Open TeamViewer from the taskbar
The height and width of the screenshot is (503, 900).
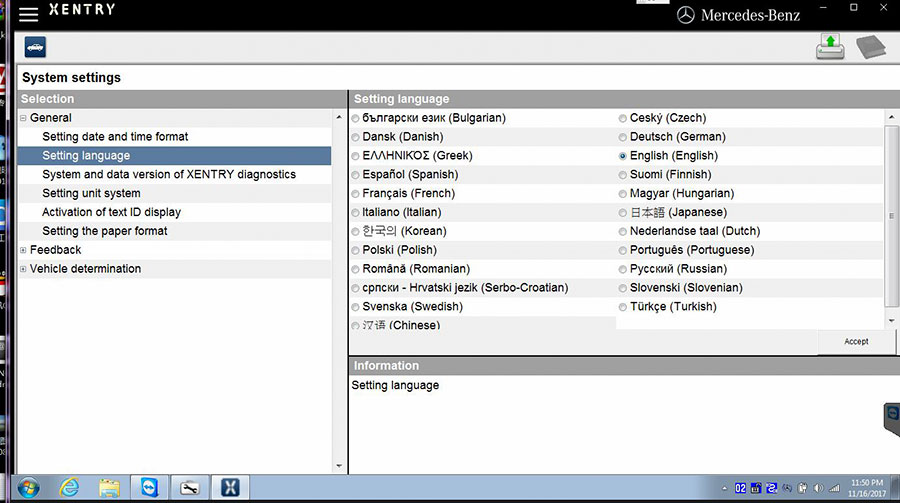coord(149,487)
